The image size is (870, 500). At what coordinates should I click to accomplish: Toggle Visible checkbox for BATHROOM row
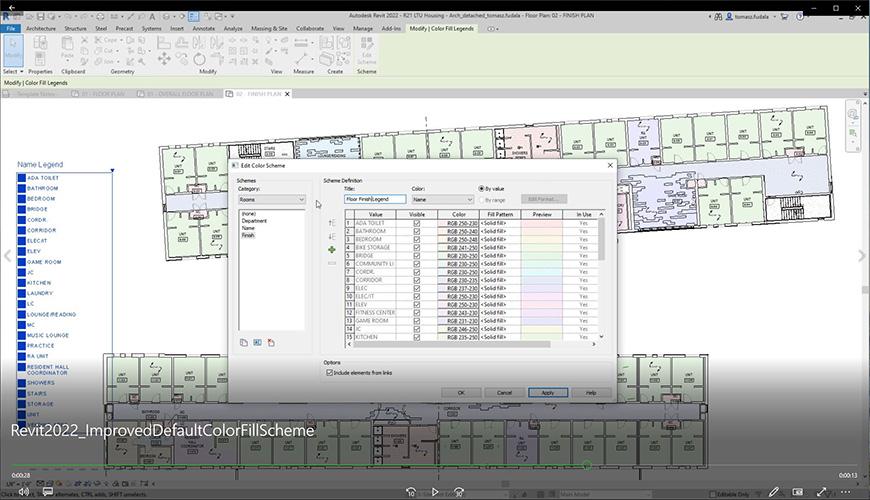pyautogui.click(x=417, y=231)
